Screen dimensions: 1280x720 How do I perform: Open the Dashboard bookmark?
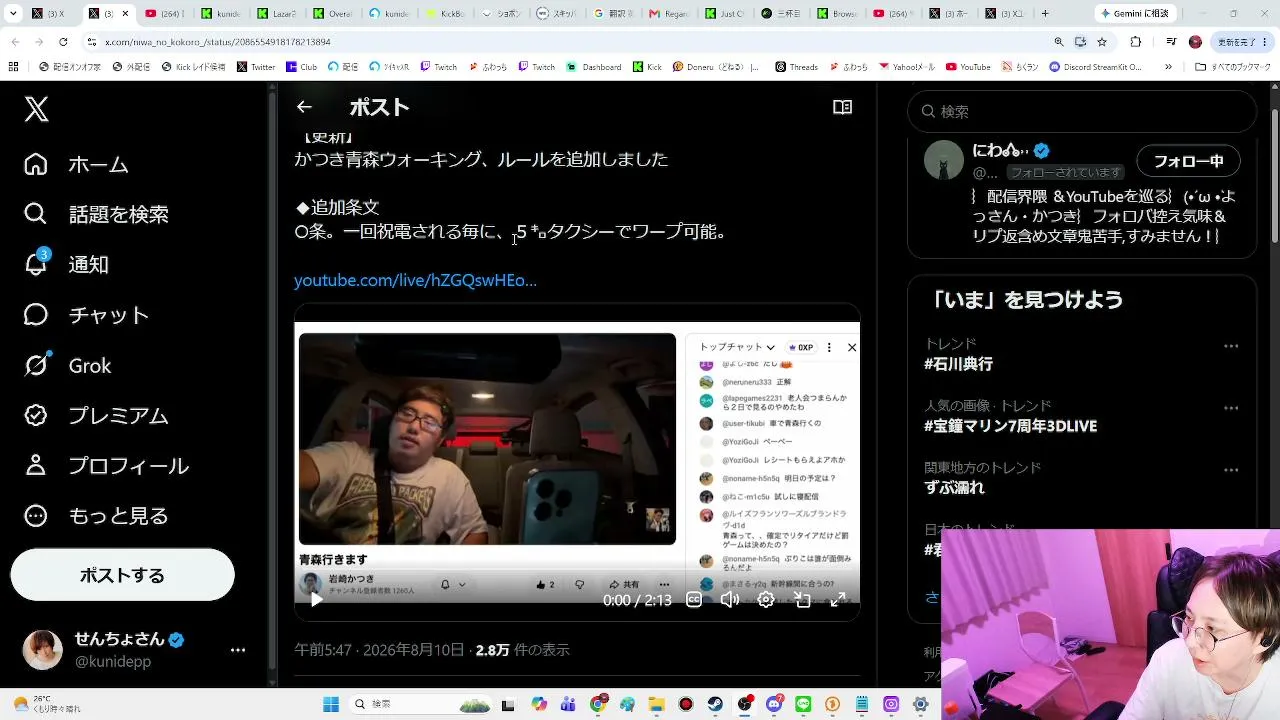(594, 67)
